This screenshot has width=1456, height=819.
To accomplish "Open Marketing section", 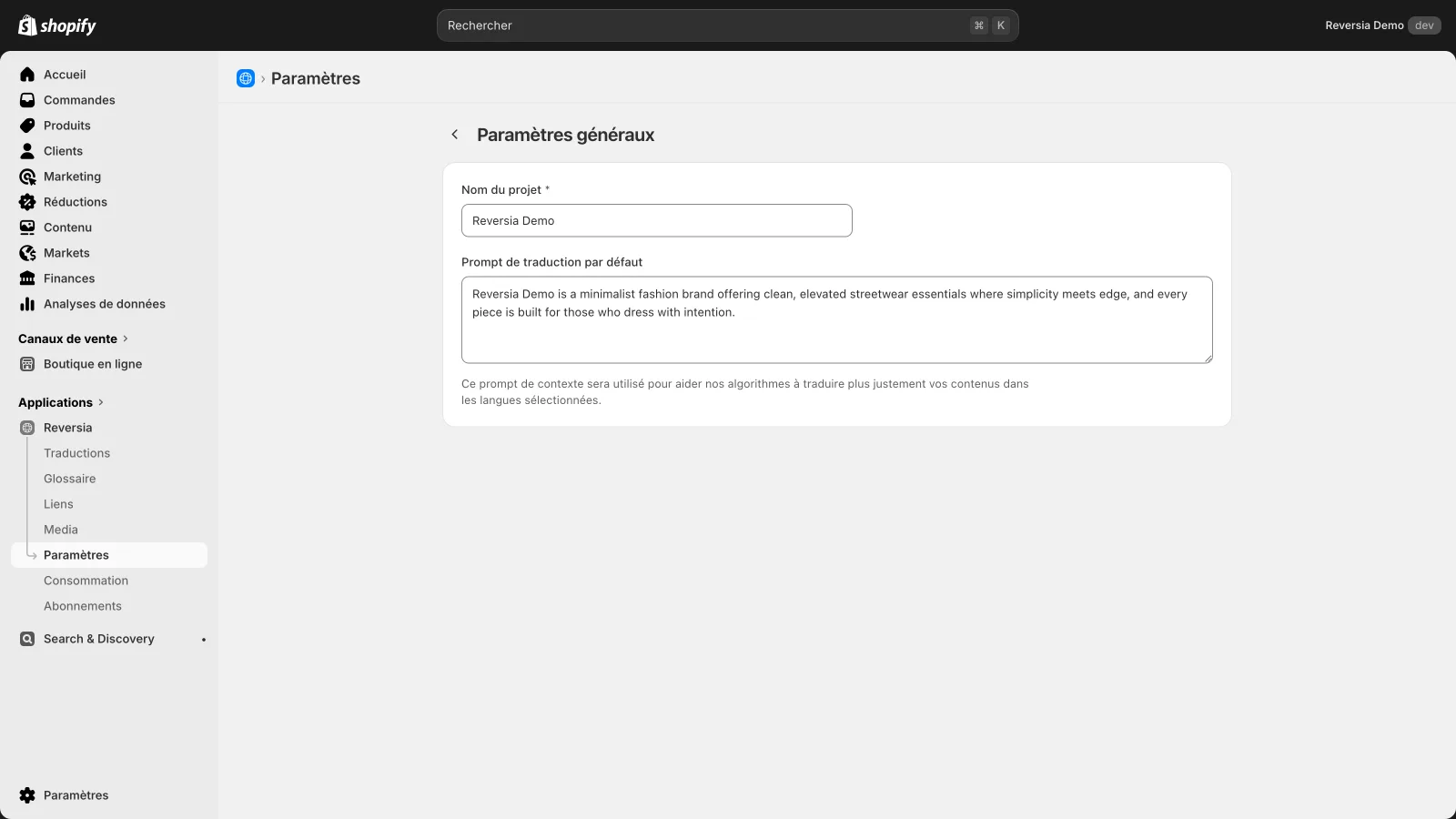I will (x=72, y=177).
